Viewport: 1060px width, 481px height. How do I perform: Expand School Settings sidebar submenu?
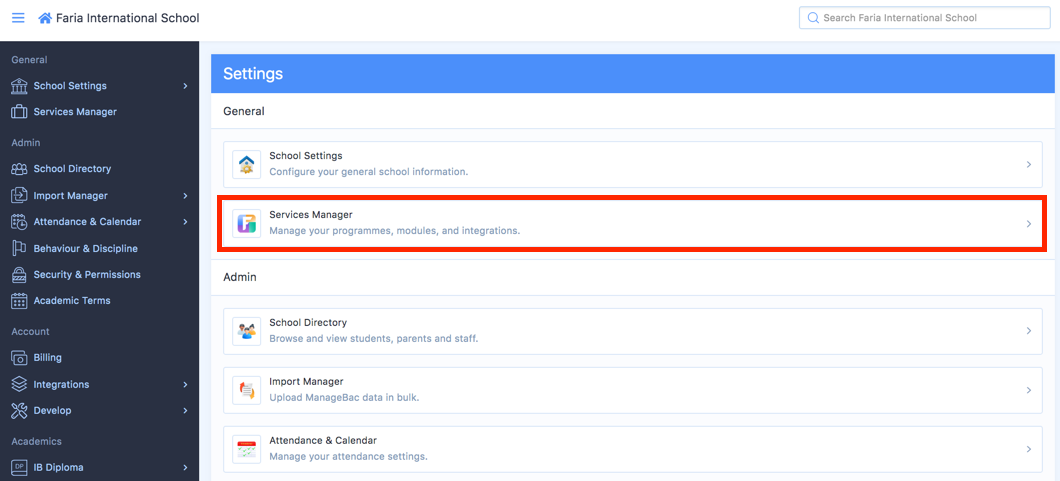185,86
